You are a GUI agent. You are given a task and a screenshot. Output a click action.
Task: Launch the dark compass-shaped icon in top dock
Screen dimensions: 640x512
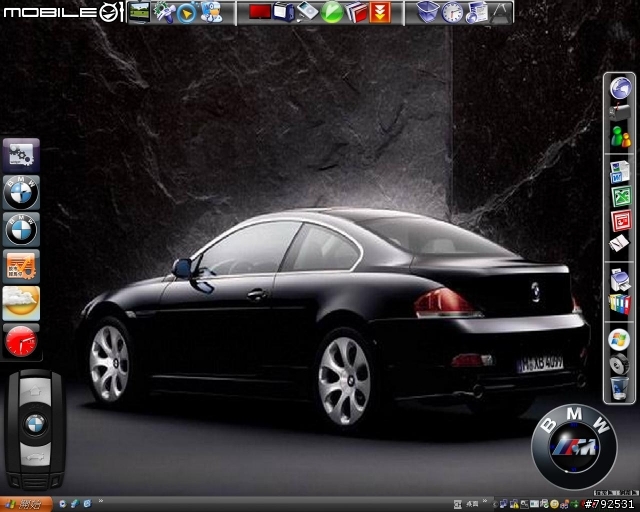pos(501,13)
